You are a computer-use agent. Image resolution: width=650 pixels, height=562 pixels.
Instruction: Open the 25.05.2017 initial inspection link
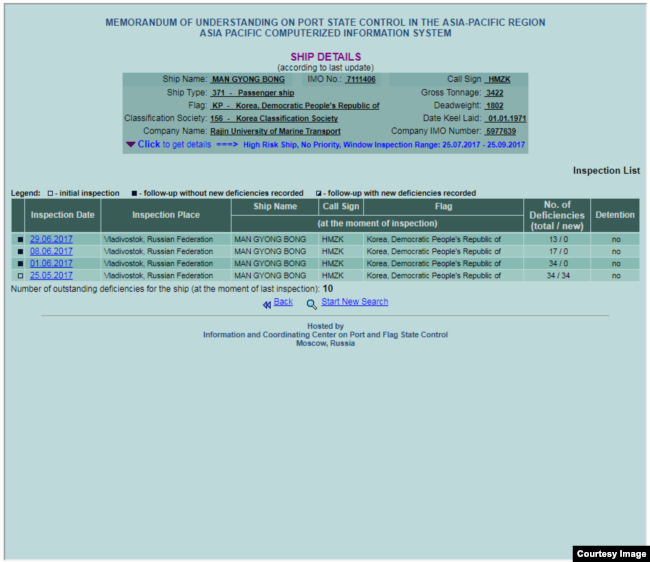pyautogui.click(x=51, y=276)
